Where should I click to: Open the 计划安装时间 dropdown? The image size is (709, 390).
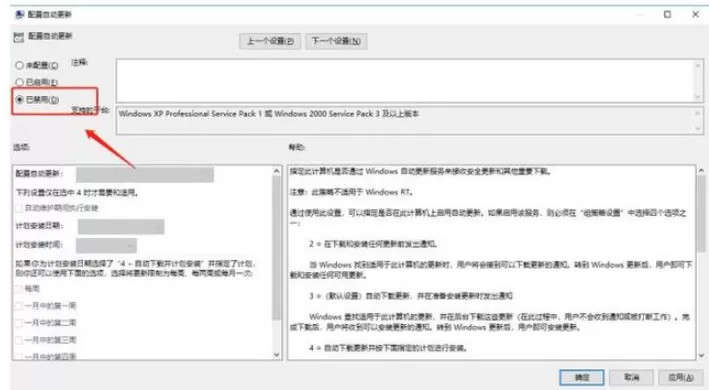pyautogui.click(x=106, y=245)
